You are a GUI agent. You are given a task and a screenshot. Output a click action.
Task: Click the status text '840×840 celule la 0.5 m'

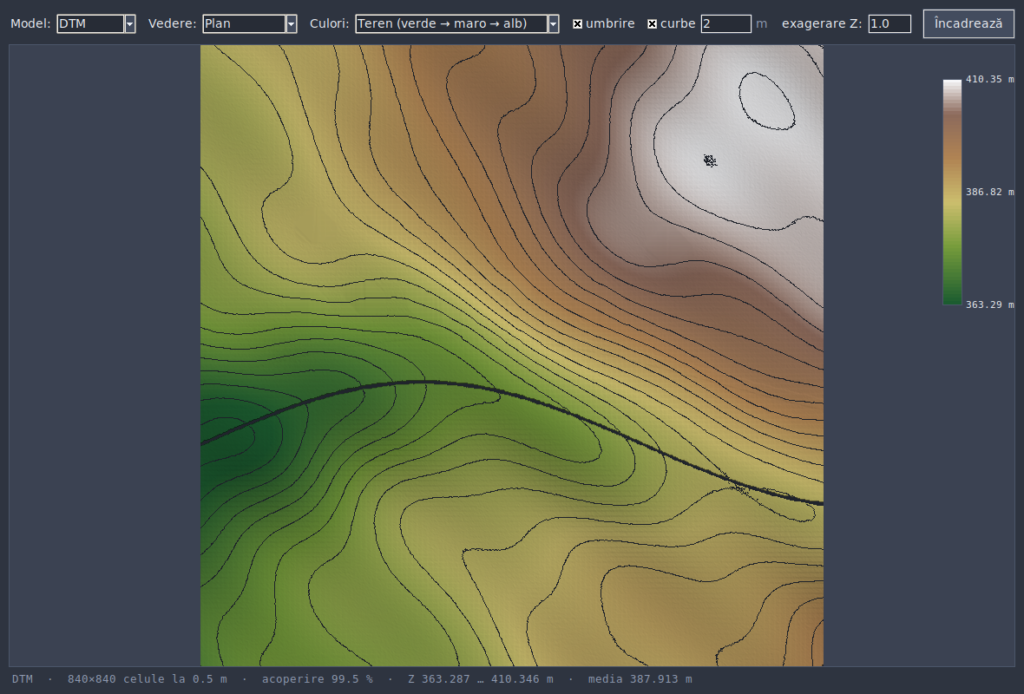147,679
